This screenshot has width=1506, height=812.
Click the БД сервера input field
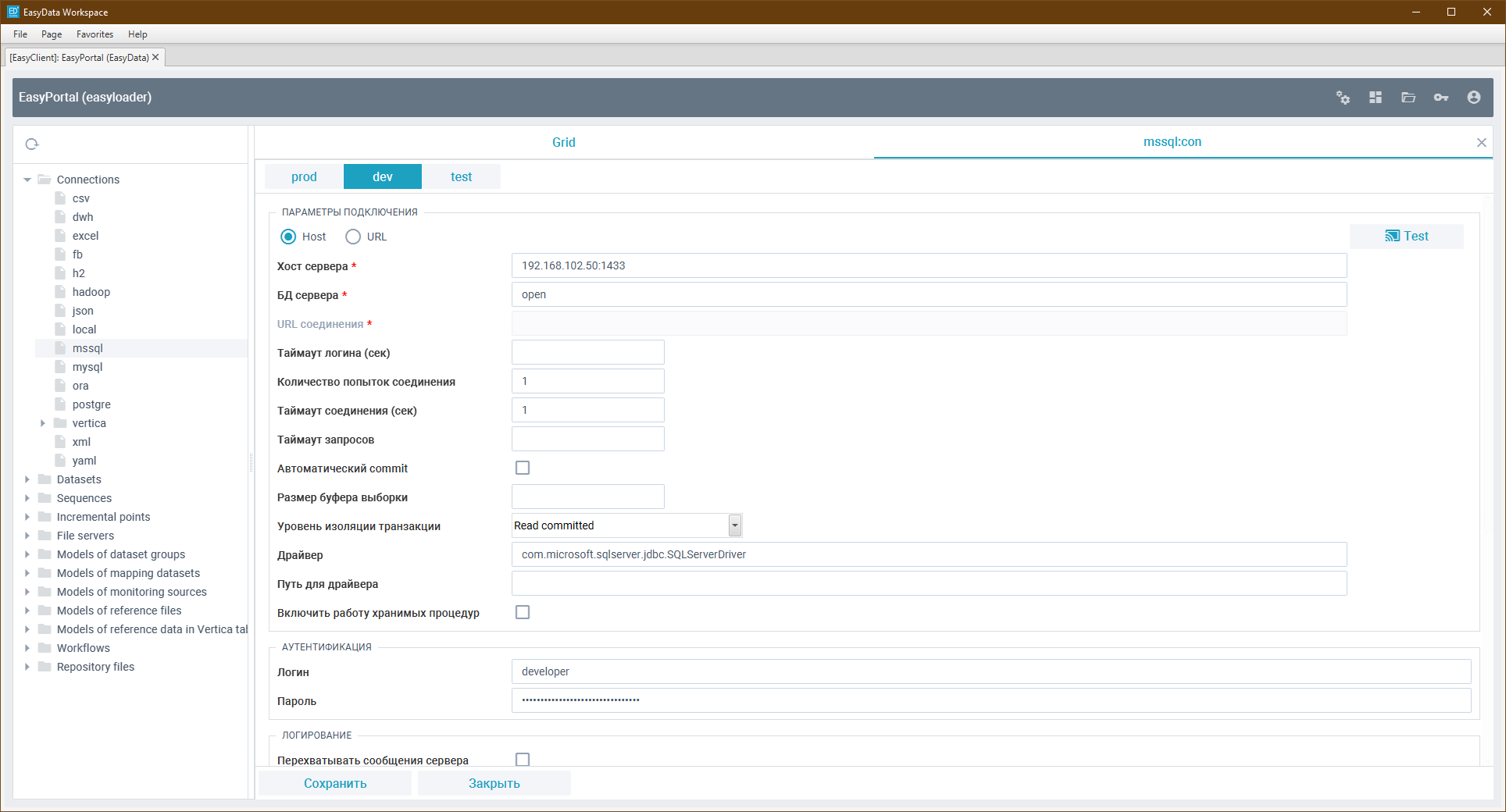(930, 294)
